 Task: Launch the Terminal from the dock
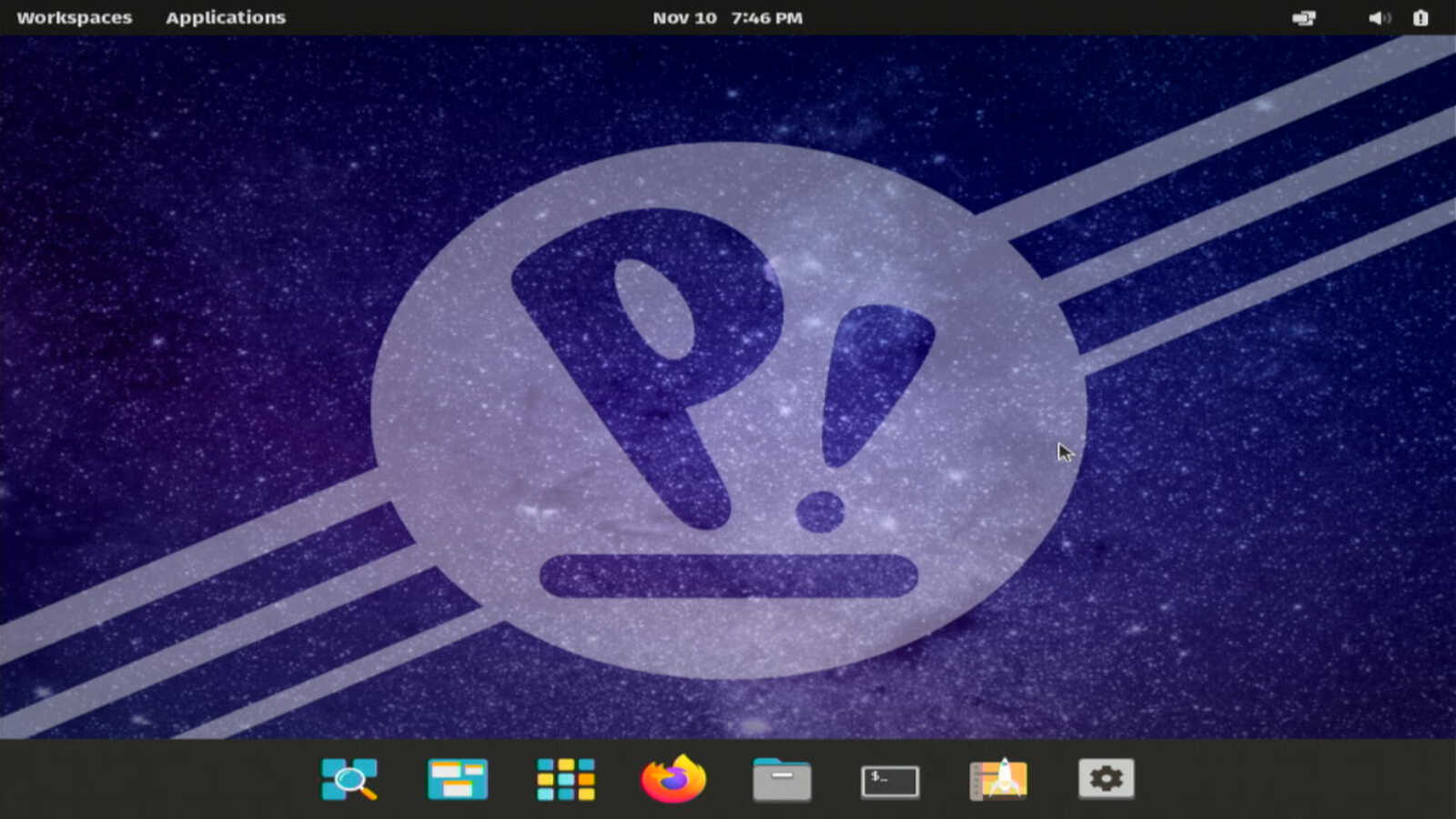(890, 781)
